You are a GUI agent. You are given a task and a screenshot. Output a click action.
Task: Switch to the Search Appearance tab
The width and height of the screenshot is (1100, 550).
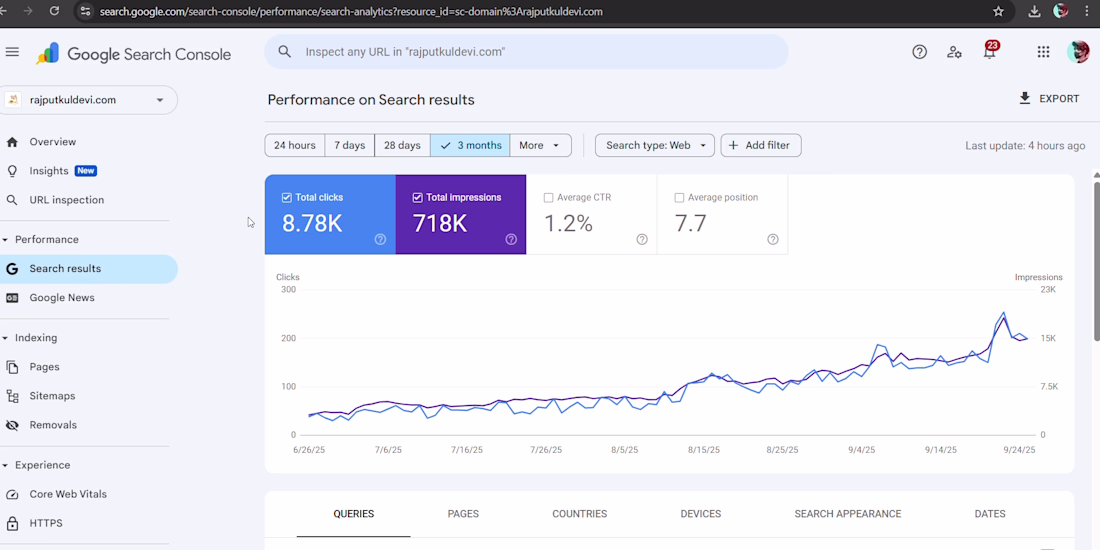847,514
